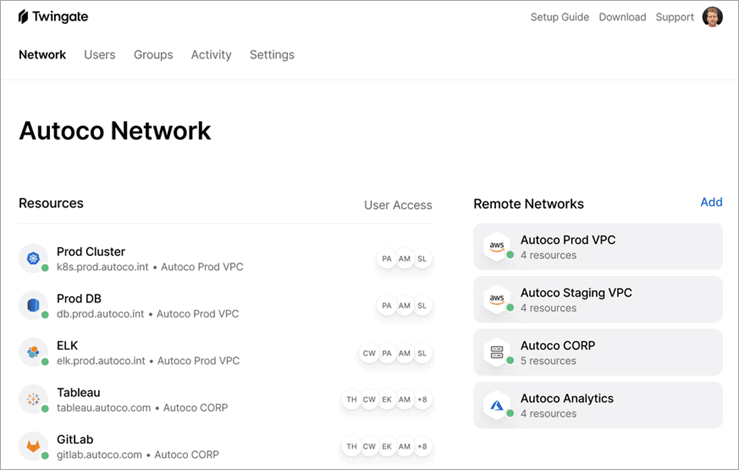Open the Setup Guide link
This screenshot has height=470, width=739.
coord(559,17)
